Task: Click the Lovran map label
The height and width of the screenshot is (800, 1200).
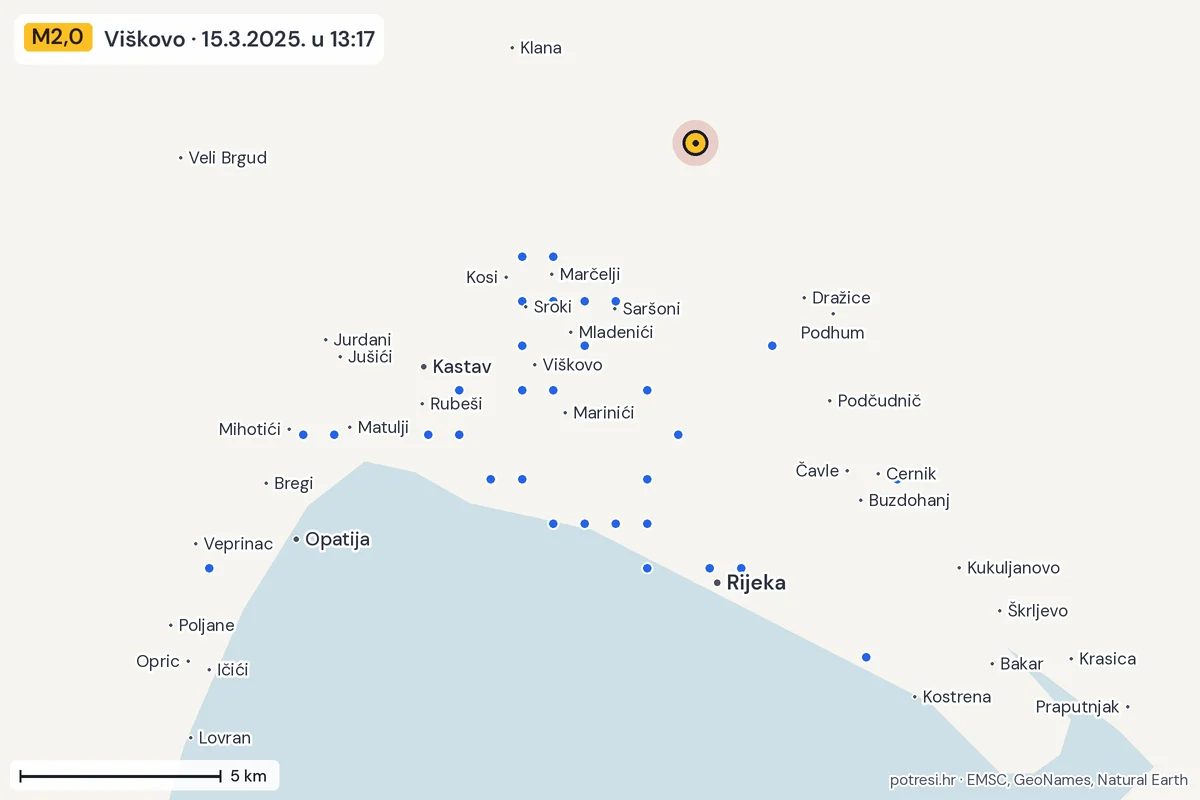Action: [225, 738]
